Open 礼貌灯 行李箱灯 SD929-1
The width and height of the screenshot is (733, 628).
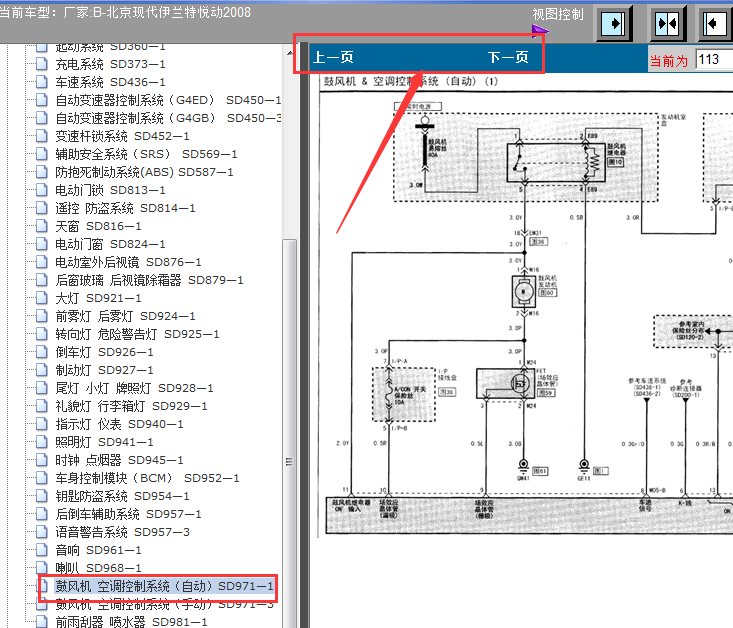click(x=131, y=406)
